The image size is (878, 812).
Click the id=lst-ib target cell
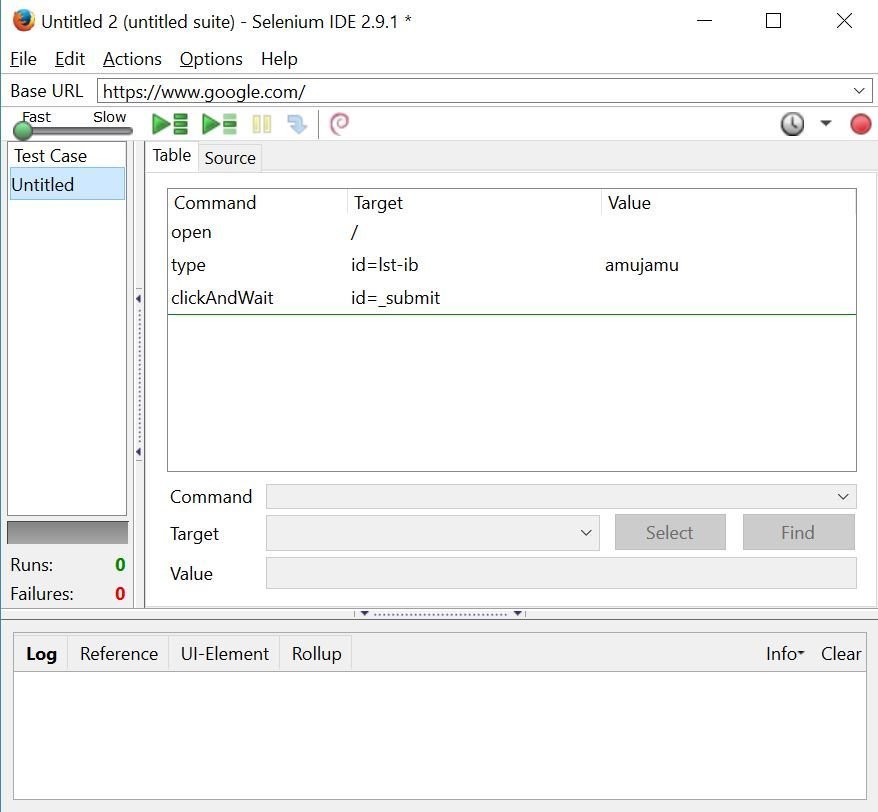[385, 265]
